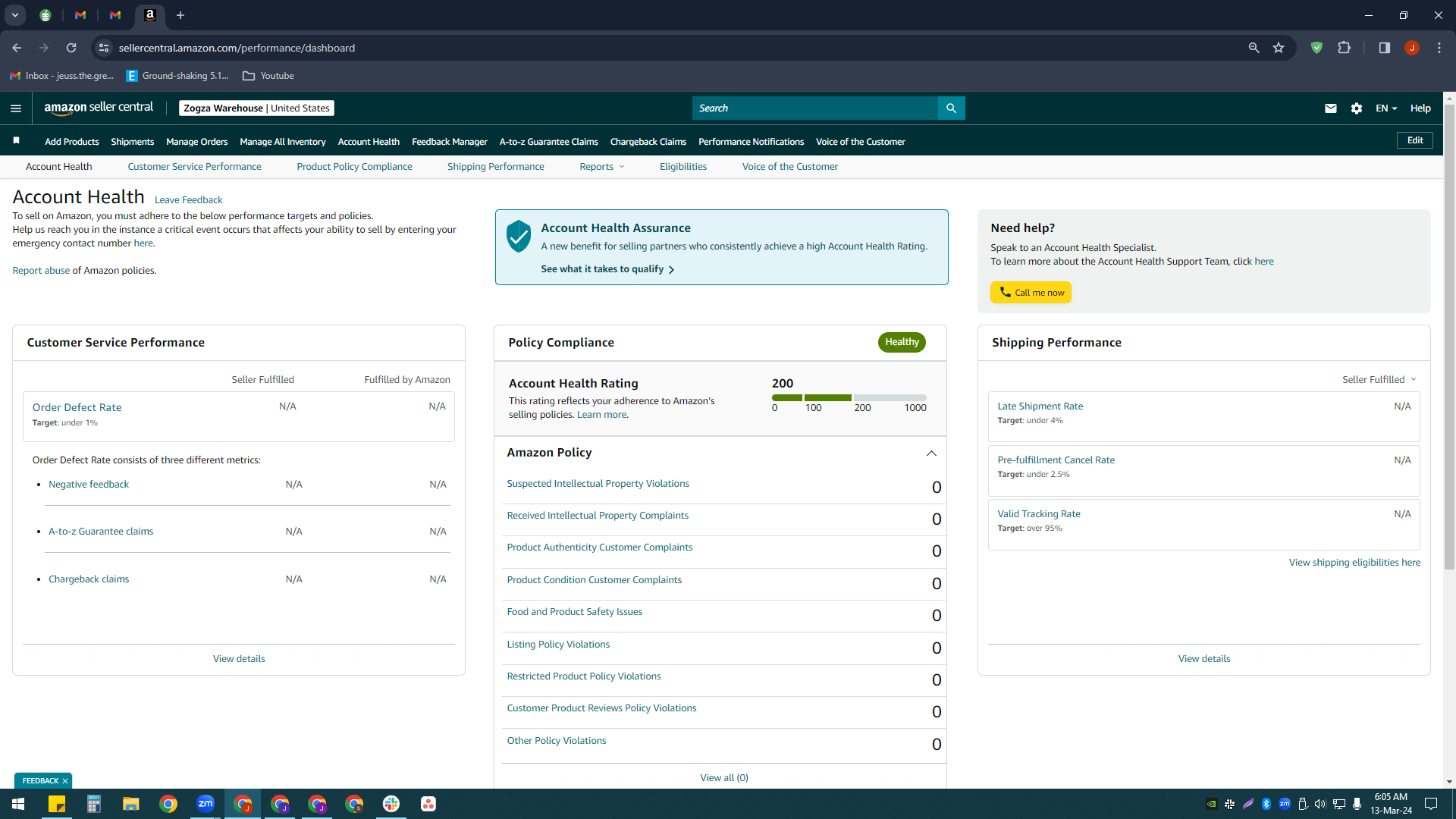1456x819 pixels.
Task: Click View shipping eligibilities here
Action: coord(1354,563)
